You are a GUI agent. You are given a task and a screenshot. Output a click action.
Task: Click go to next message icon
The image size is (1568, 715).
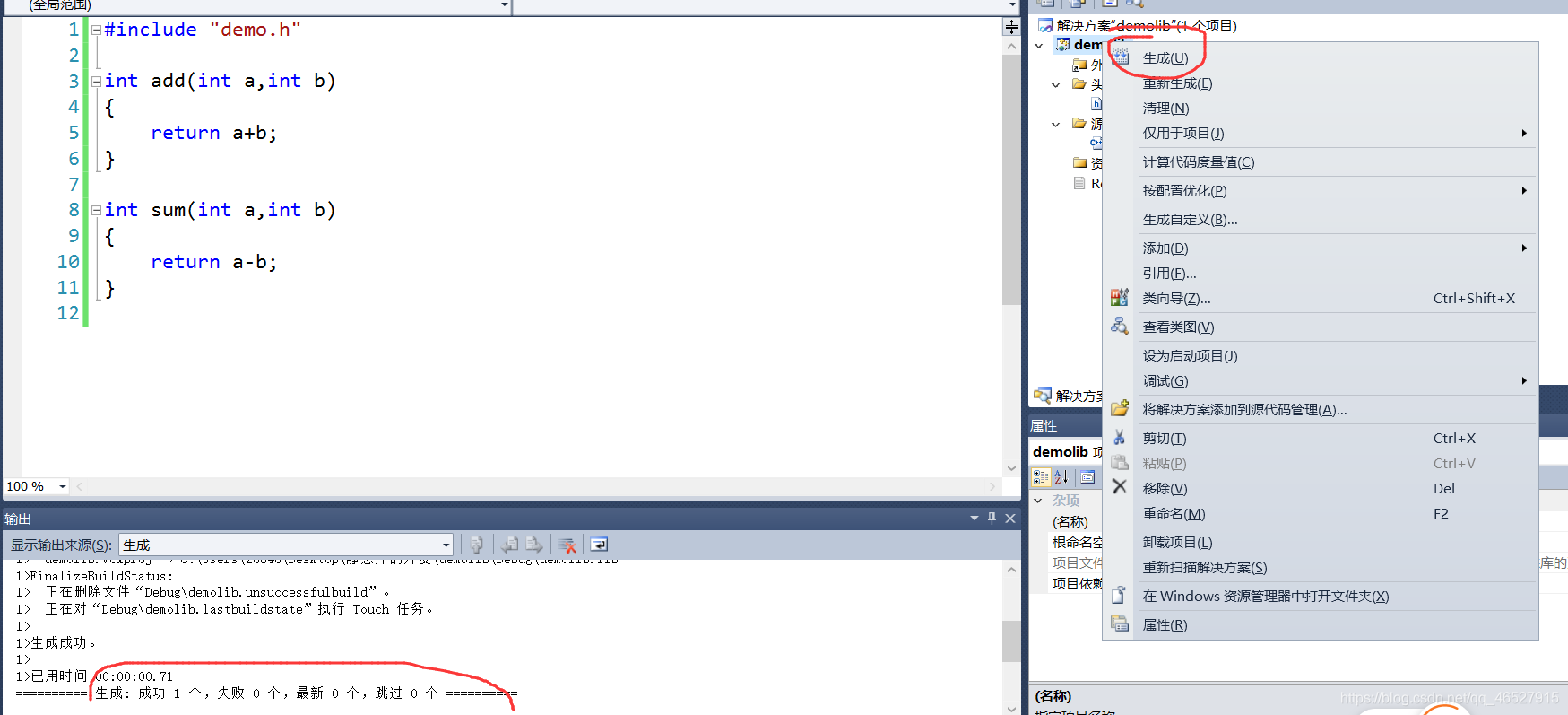tap(533, 545)
